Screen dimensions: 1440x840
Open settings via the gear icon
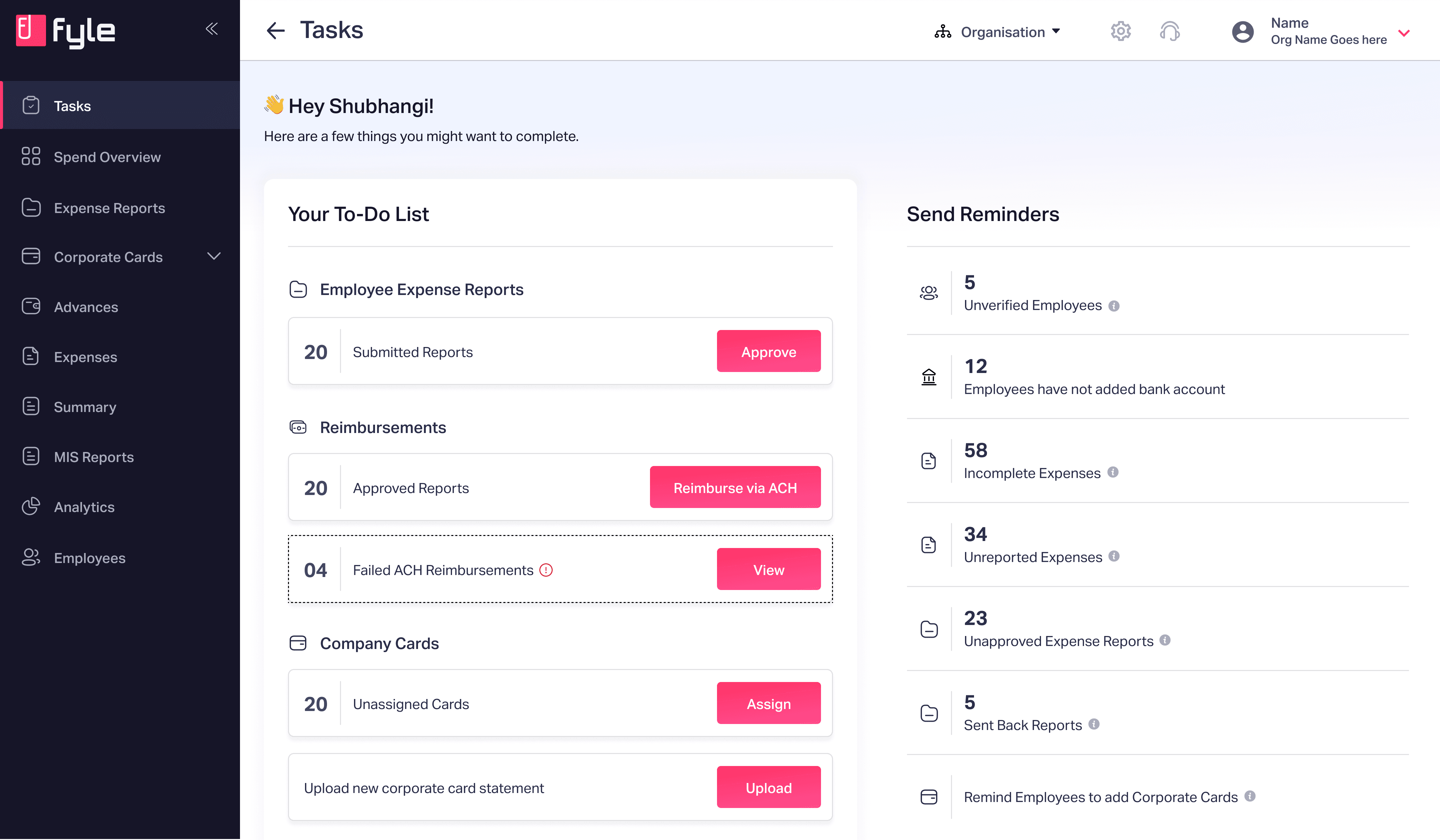[x=1121, y=31]
